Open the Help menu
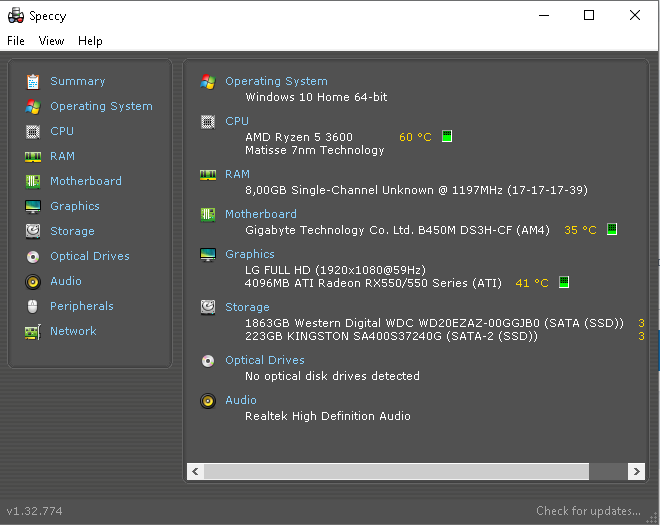The height and width of the screenshot is (525, 660). [90, 41]
